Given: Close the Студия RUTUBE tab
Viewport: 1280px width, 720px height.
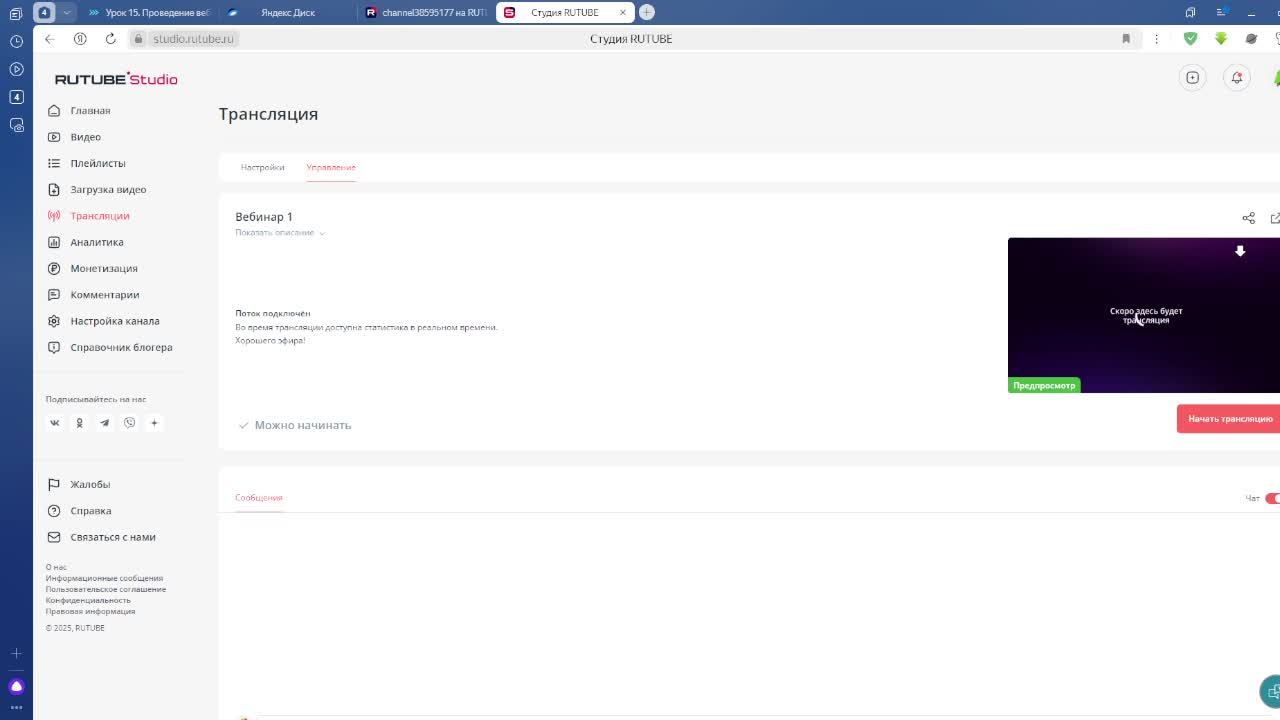Looking at the screenshot, I should point(623,12).
